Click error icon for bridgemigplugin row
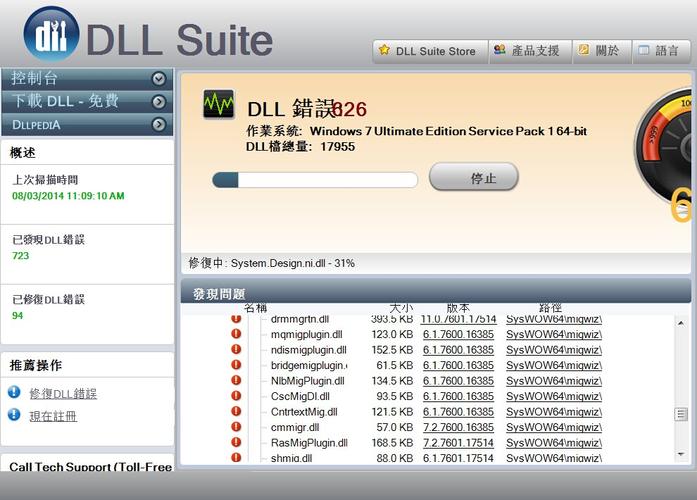Screen dimensions: 697x500 236,364
